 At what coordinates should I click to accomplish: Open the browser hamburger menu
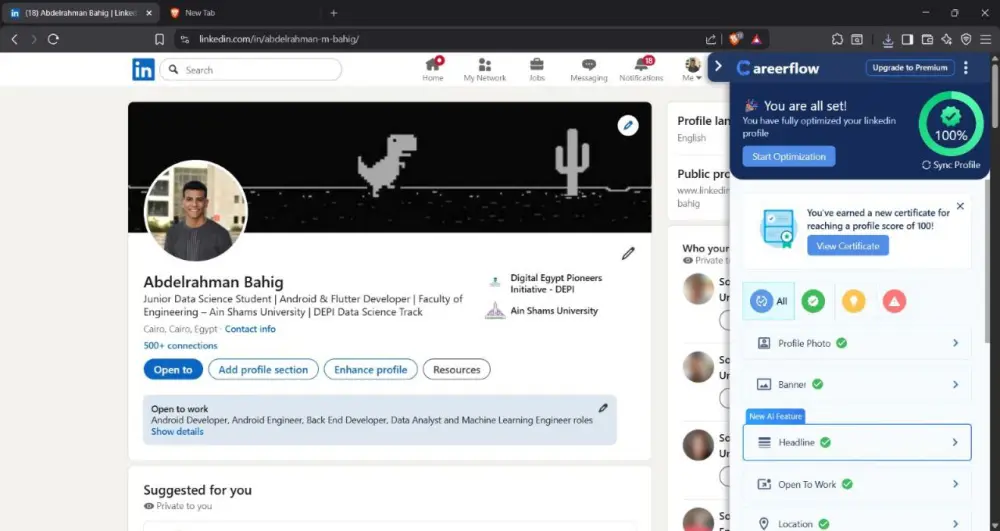[986, 39]
